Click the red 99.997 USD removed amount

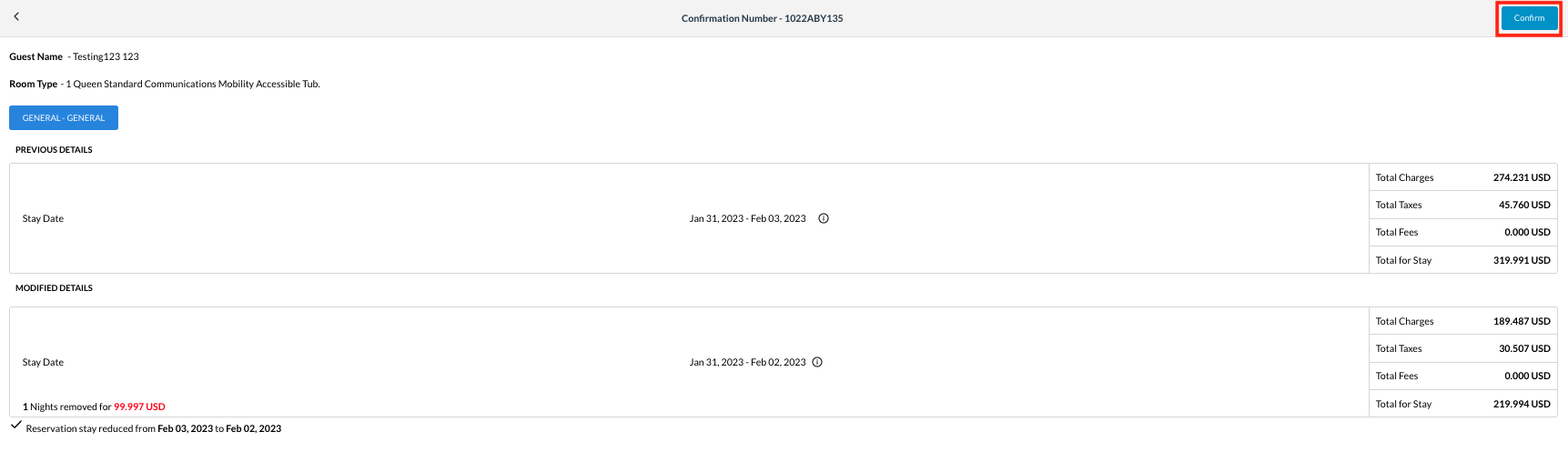(139, 407)
